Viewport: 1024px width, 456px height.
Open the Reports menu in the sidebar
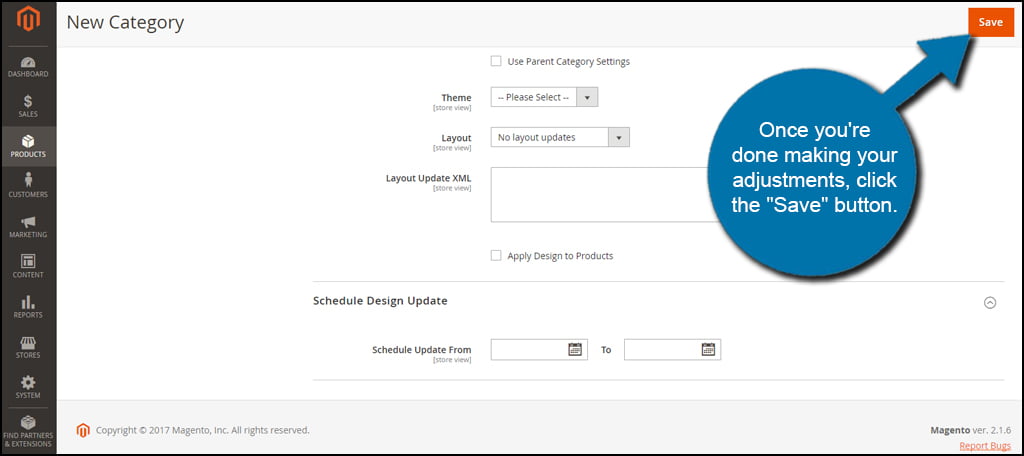point(28,306)
